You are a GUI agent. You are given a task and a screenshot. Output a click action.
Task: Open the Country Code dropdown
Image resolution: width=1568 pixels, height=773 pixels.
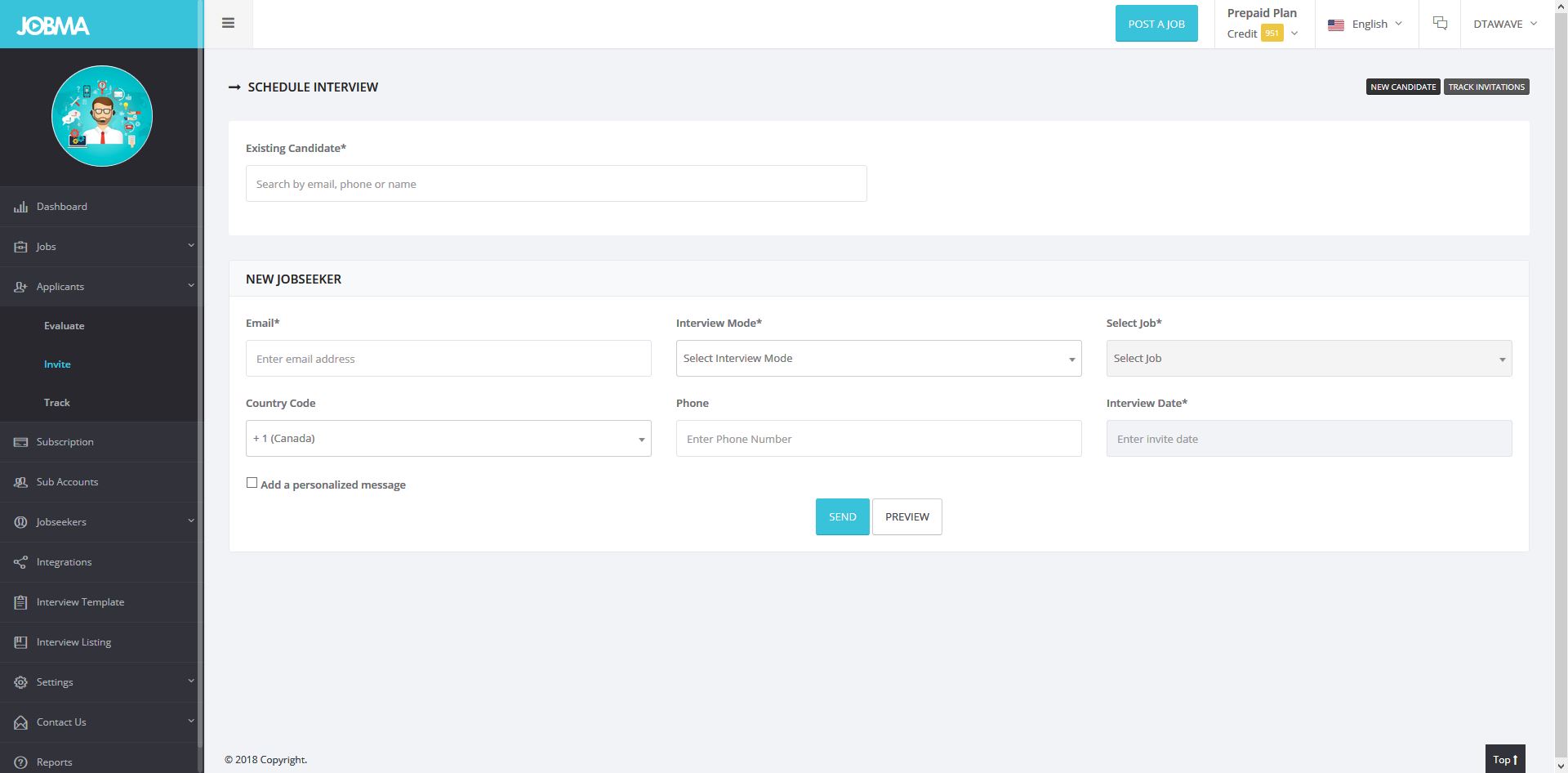click(x=448, y=439)
